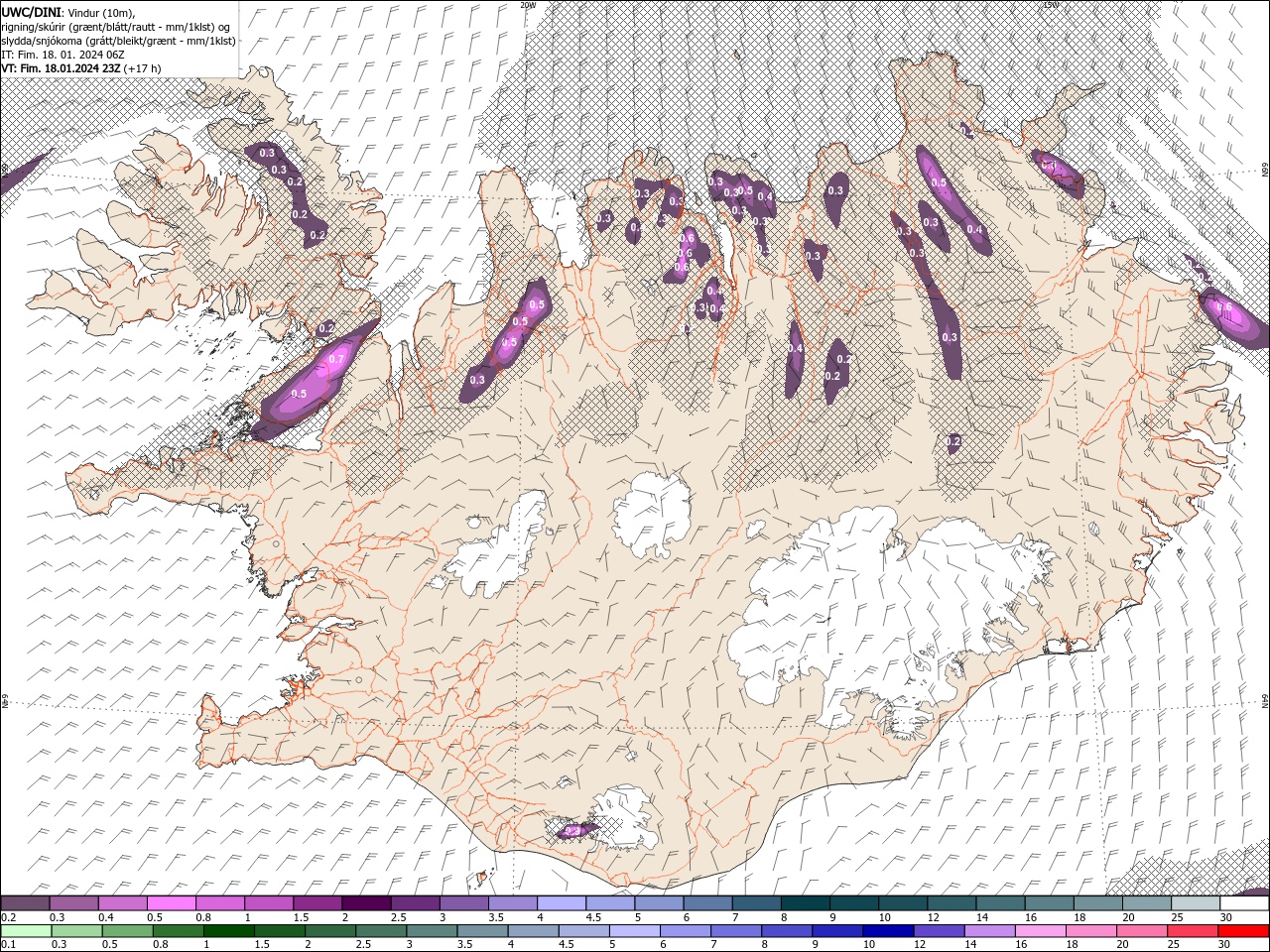Click the 'VT: Fim. 18.01.2024 23Z' valid time line

tap(62, 68)
